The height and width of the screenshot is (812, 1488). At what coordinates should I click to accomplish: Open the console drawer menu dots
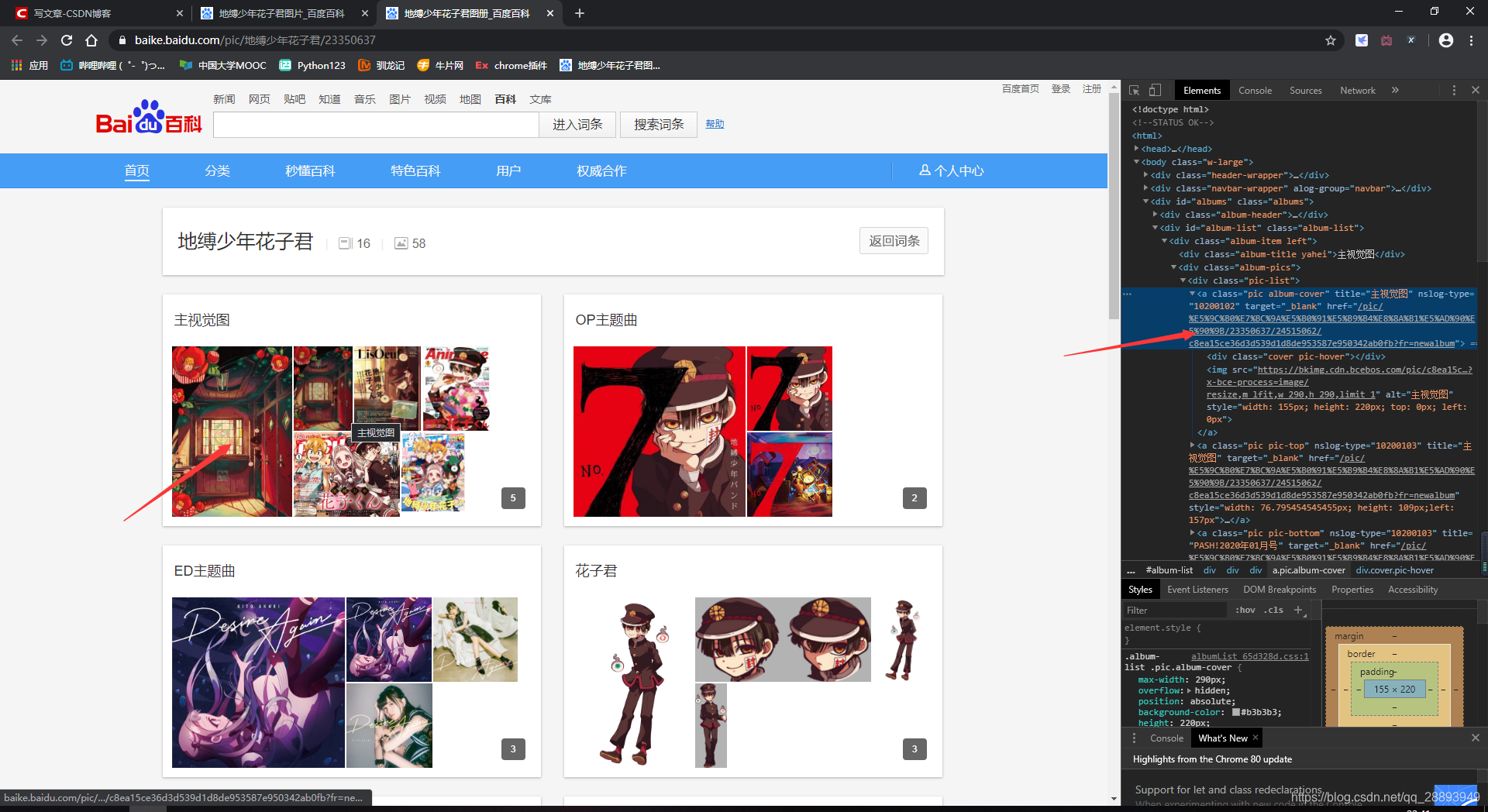1134,738
